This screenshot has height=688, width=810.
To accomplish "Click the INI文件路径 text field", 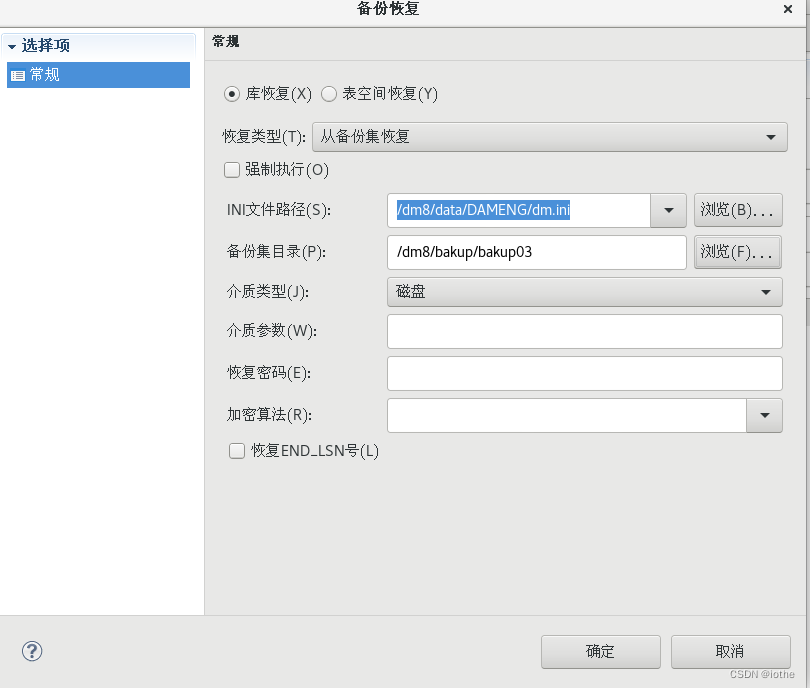I will [519, 210].
